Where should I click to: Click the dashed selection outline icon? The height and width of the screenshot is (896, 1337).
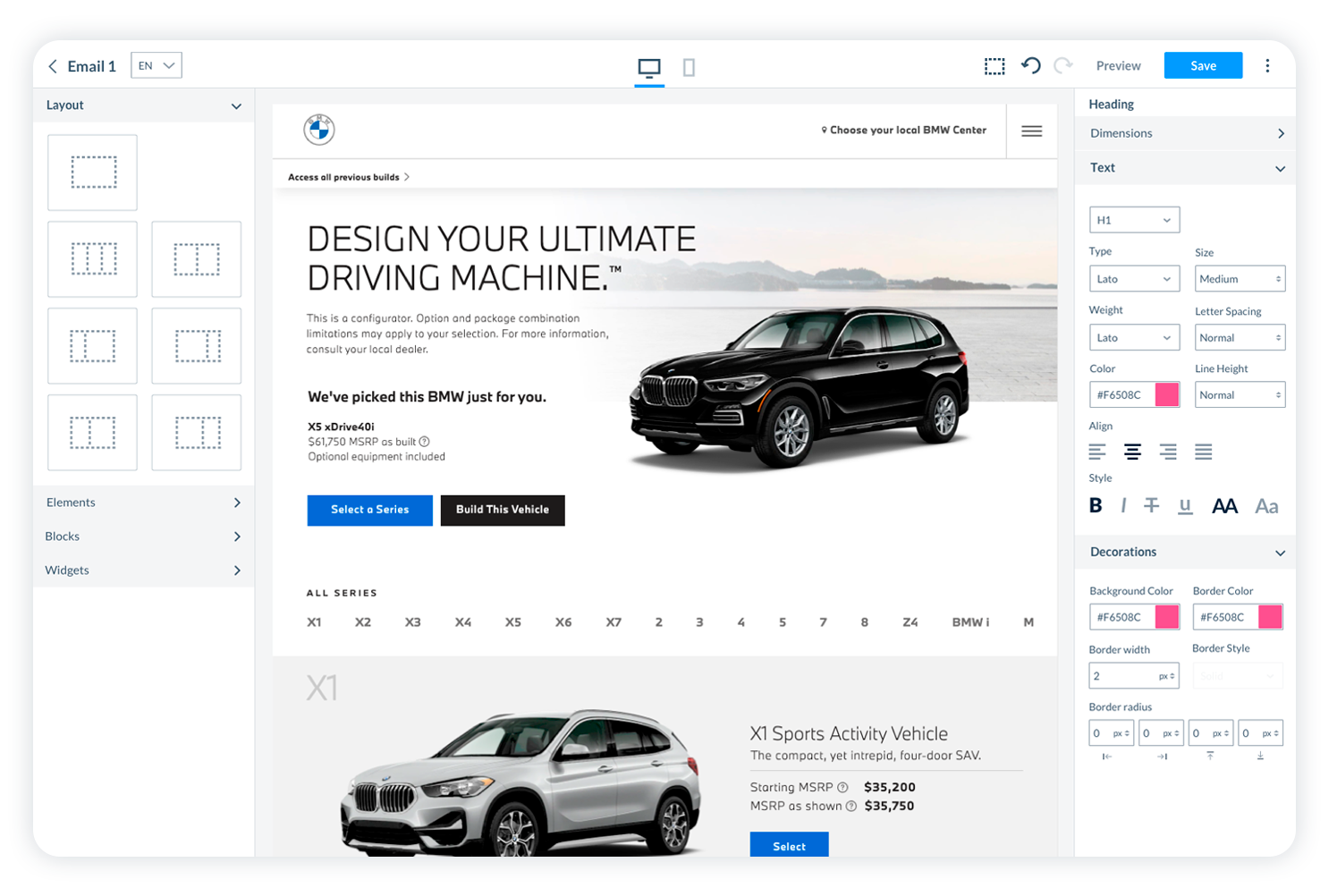click(x=994, y=66)
